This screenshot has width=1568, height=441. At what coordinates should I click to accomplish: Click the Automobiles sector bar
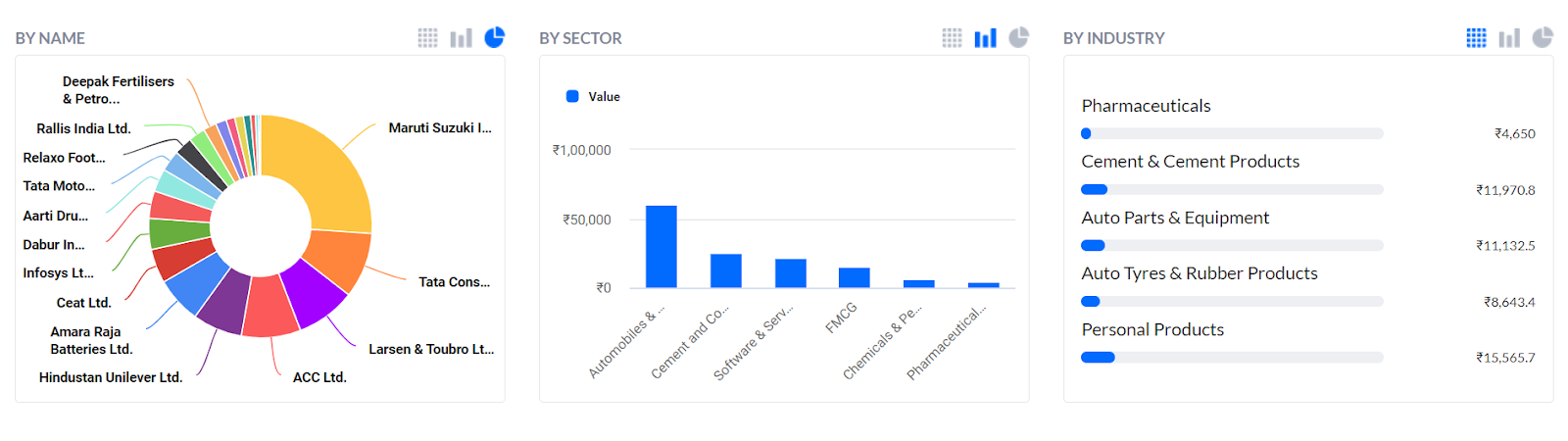coord(661,246)
